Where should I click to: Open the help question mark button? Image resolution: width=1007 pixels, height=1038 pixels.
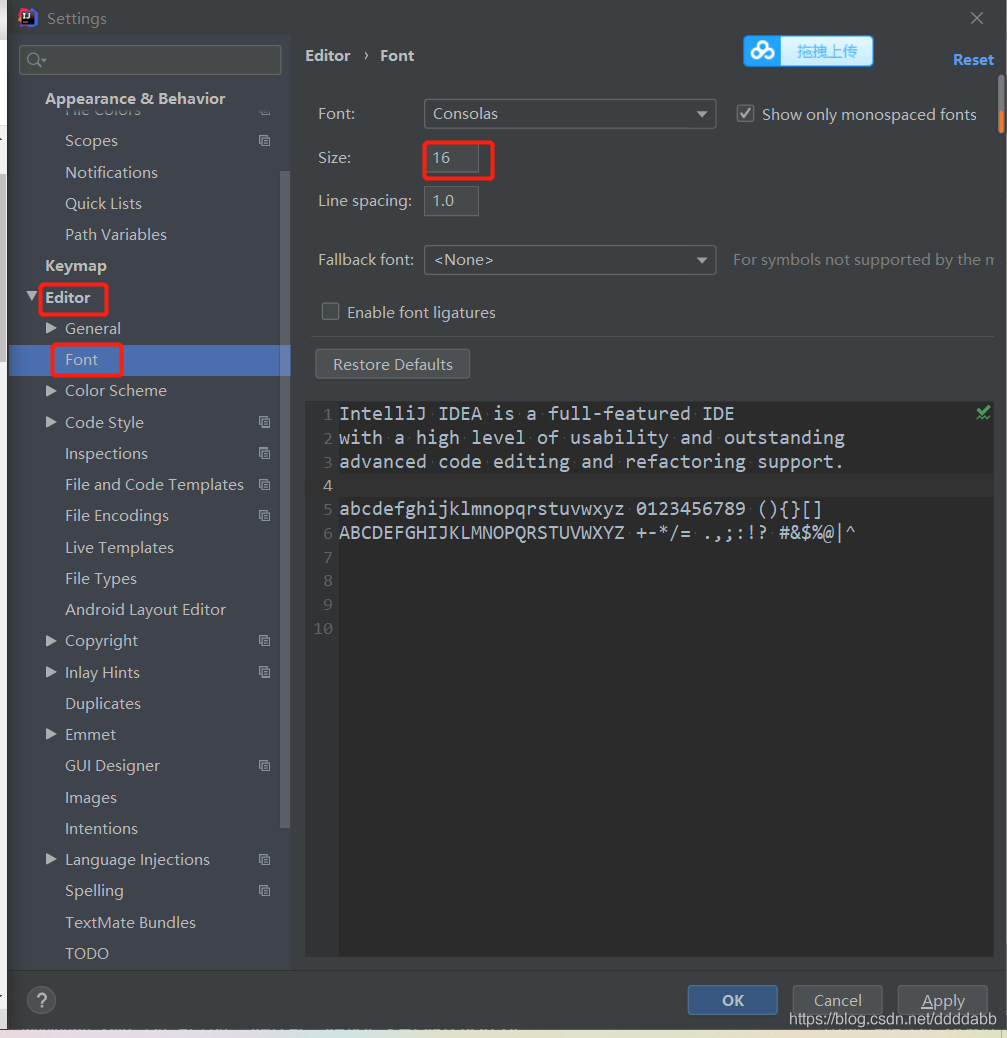click(42, 1000)
